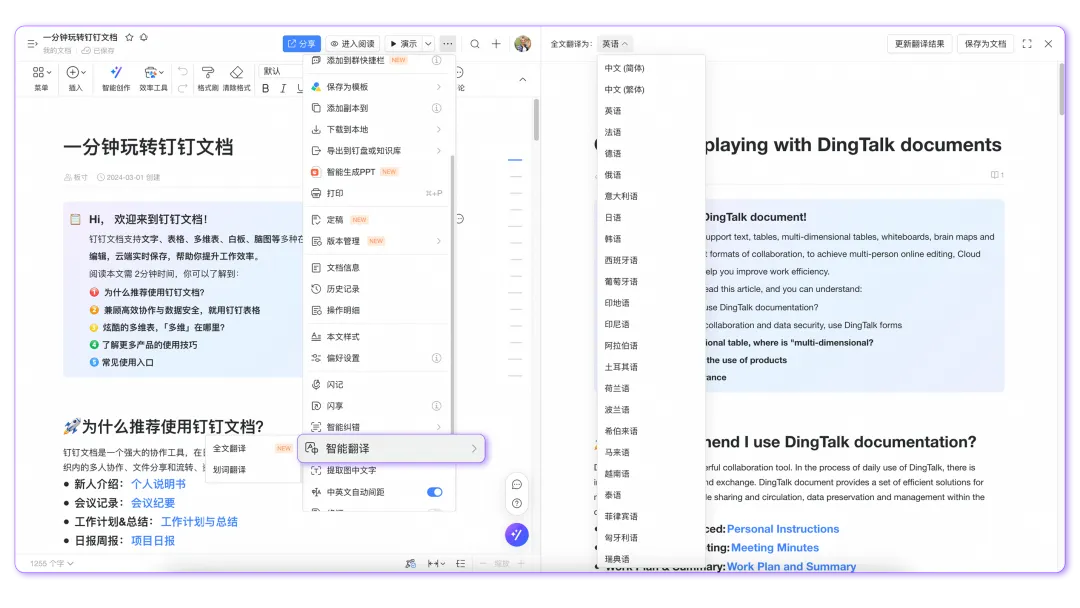Click the plus icon in the header

(x=496, y=43)
